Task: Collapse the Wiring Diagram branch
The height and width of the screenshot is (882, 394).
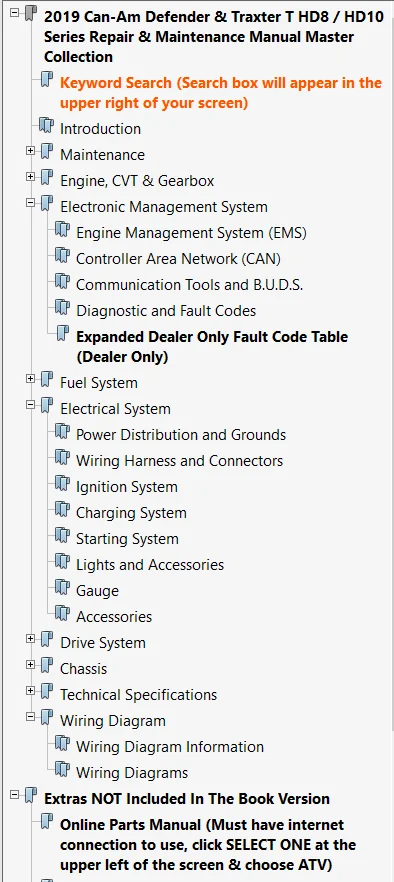Action: [30, 717]
